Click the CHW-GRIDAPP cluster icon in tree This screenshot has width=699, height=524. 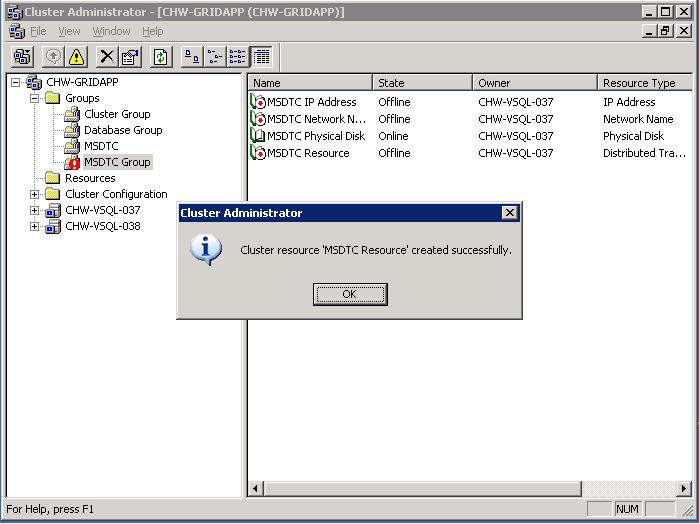pyautogui.click(x=34, y=82)
